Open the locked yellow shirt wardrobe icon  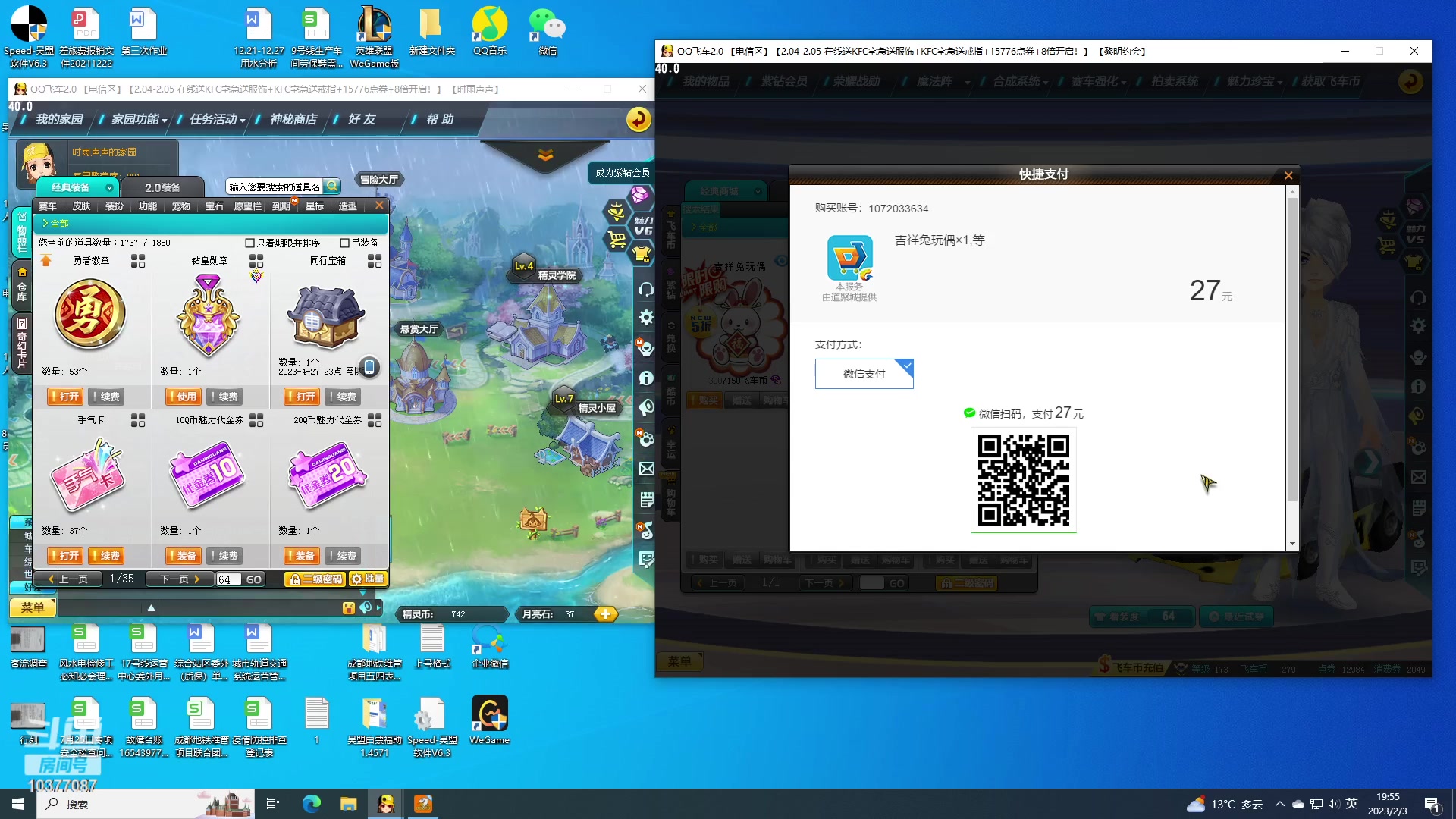tap(642, 254)
